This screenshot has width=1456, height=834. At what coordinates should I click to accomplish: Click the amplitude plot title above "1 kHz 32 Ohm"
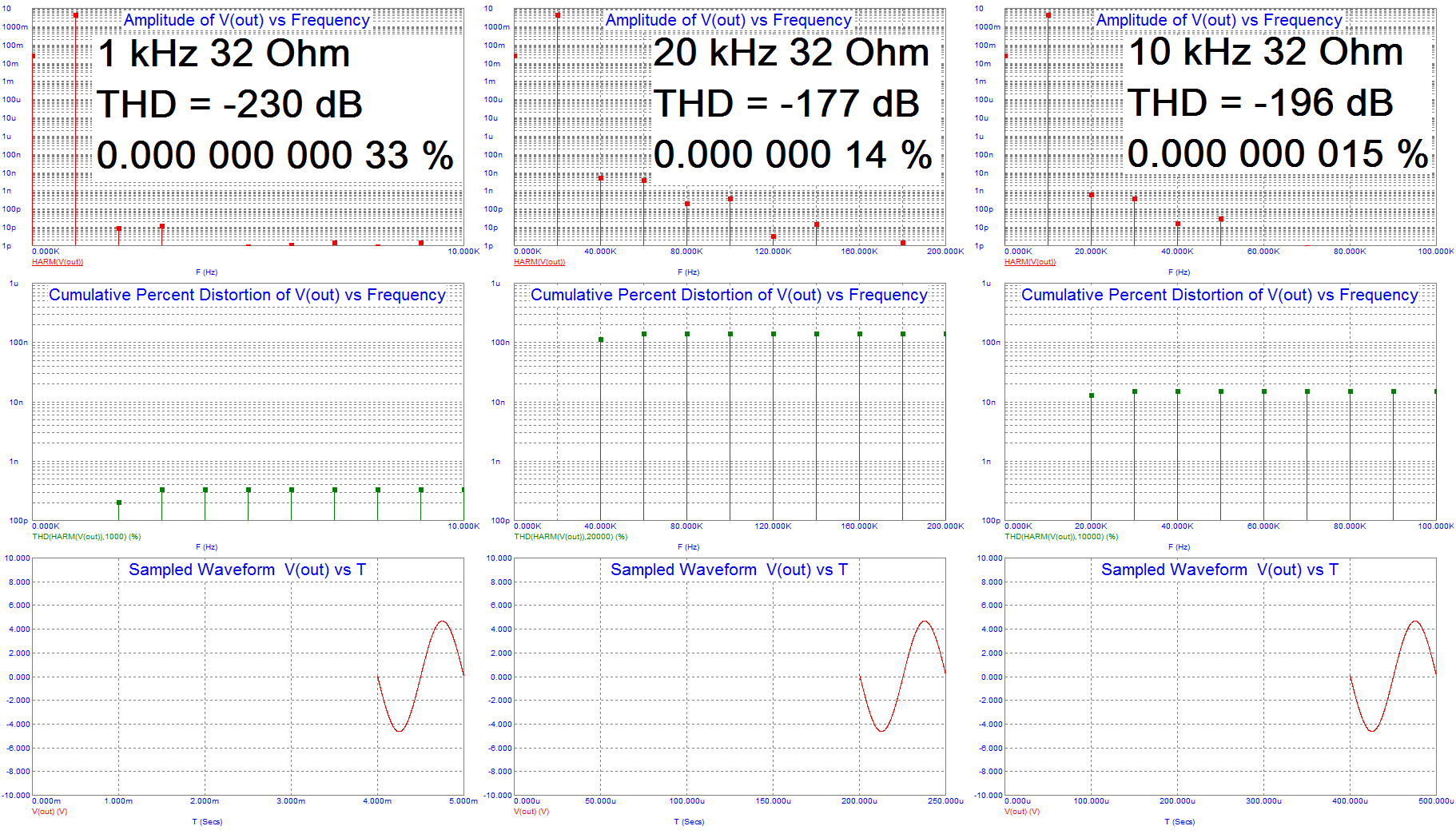247,20
